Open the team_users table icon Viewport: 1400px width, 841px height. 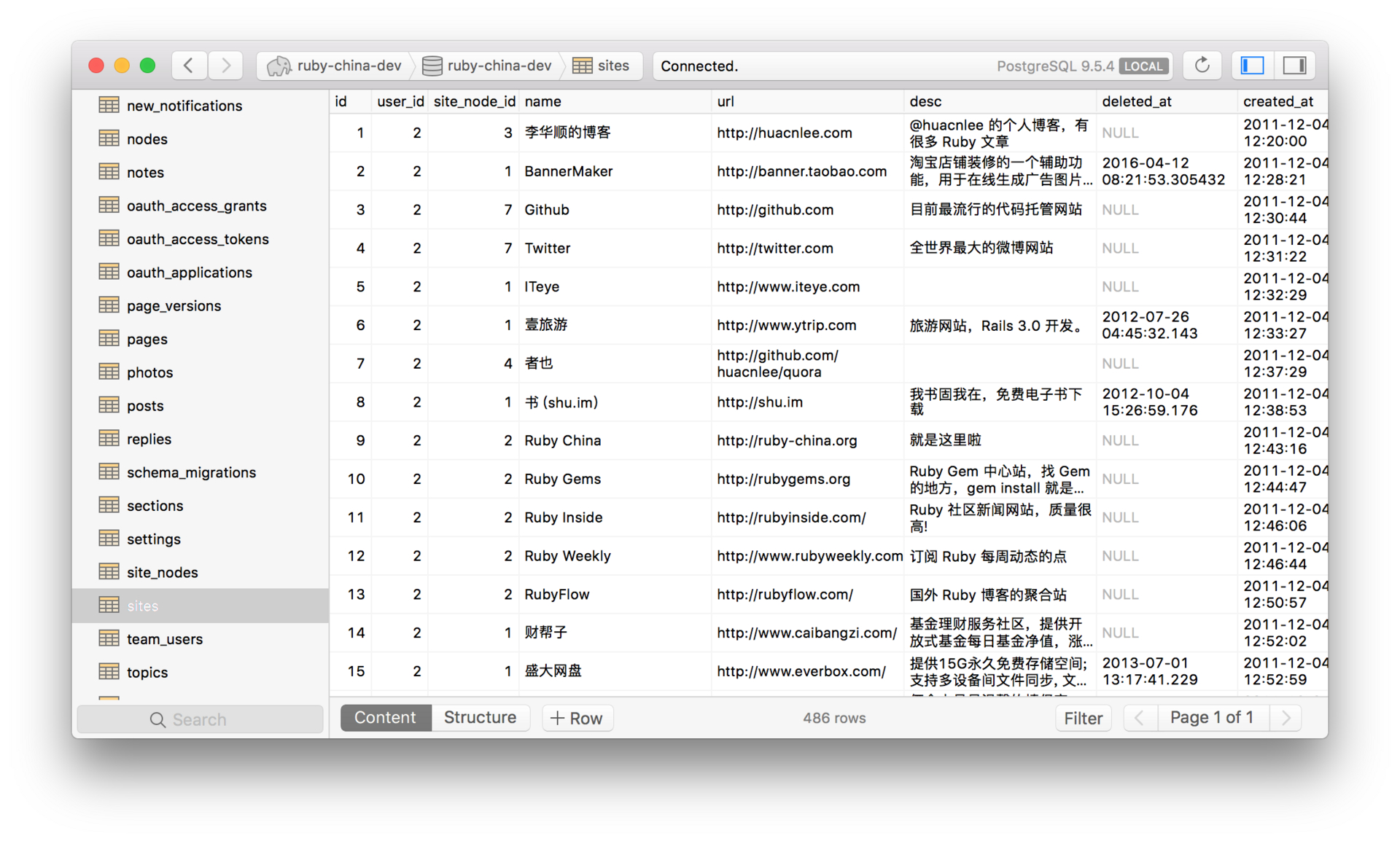click(109, 638)
